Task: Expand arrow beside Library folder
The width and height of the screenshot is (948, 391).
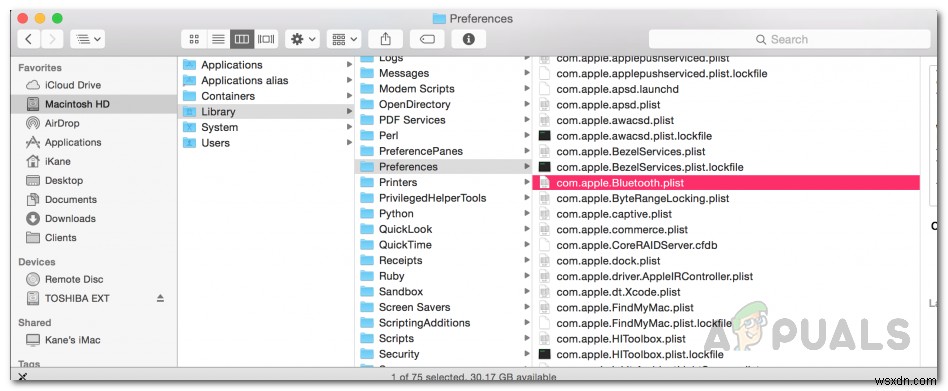Action: (349, 111)
